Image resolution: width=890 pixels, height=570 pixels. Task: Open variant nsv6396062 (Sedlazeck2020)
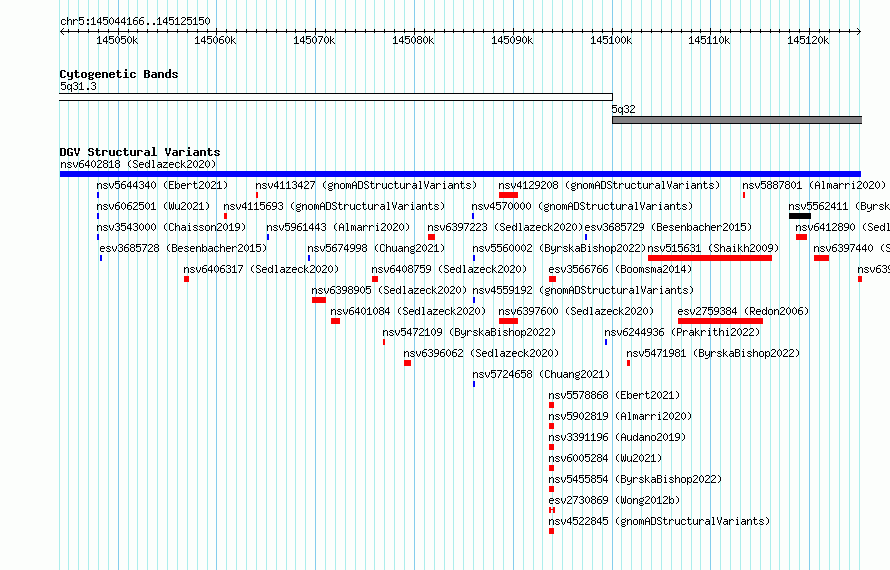[481, 353]
